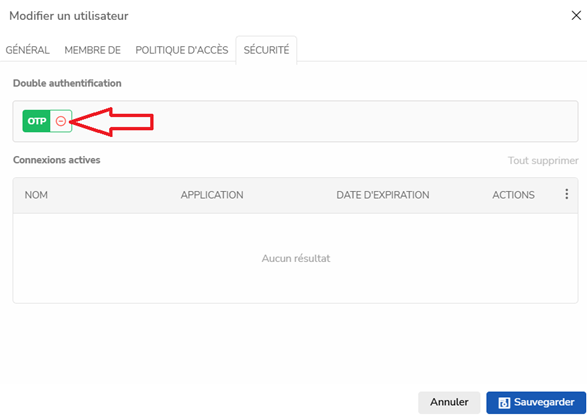Click inside the double authentication field box
Image resolution: width=587 pixels, height=418 pixels.
pyautogui.click(x=295, y=121)
